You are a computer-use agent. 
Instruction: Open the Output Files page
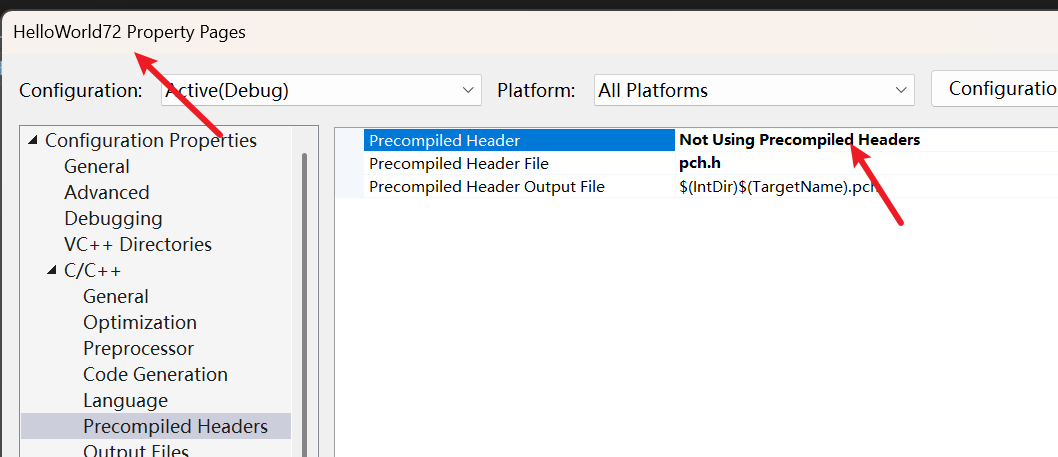136,451
